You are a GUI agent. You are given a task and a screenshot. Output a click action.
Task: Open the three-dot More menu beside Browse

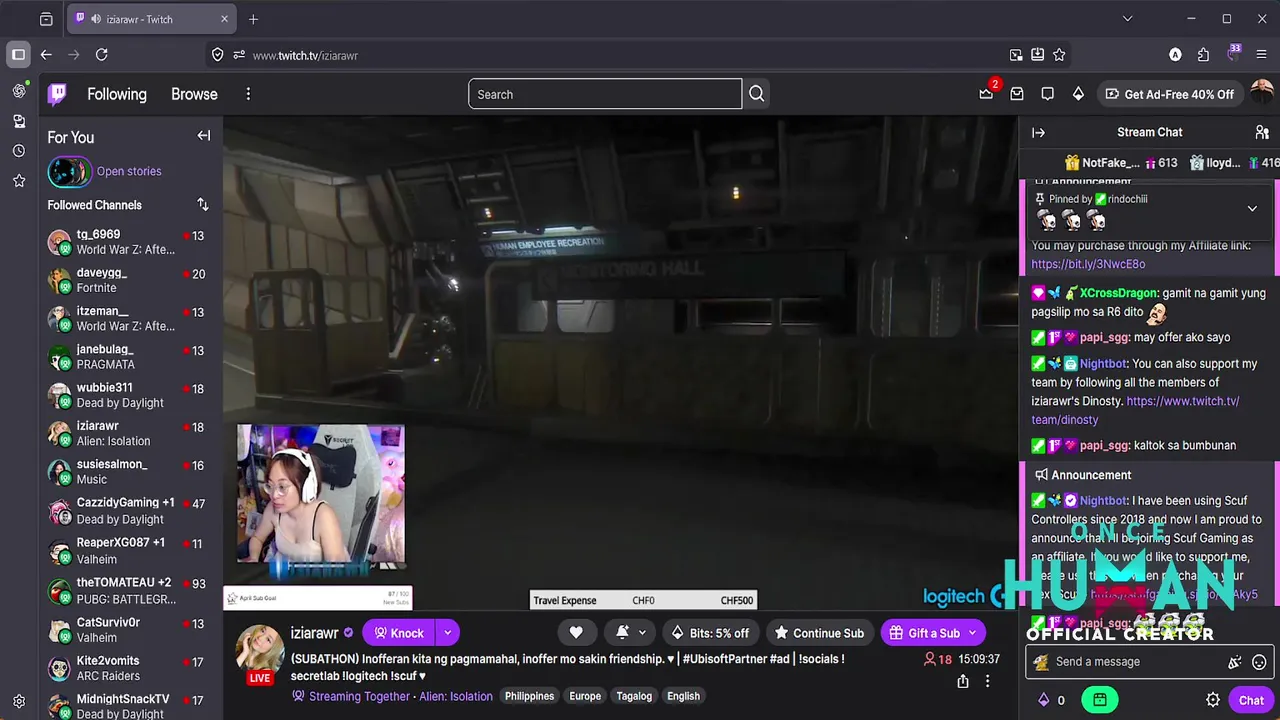click(248, 94)
